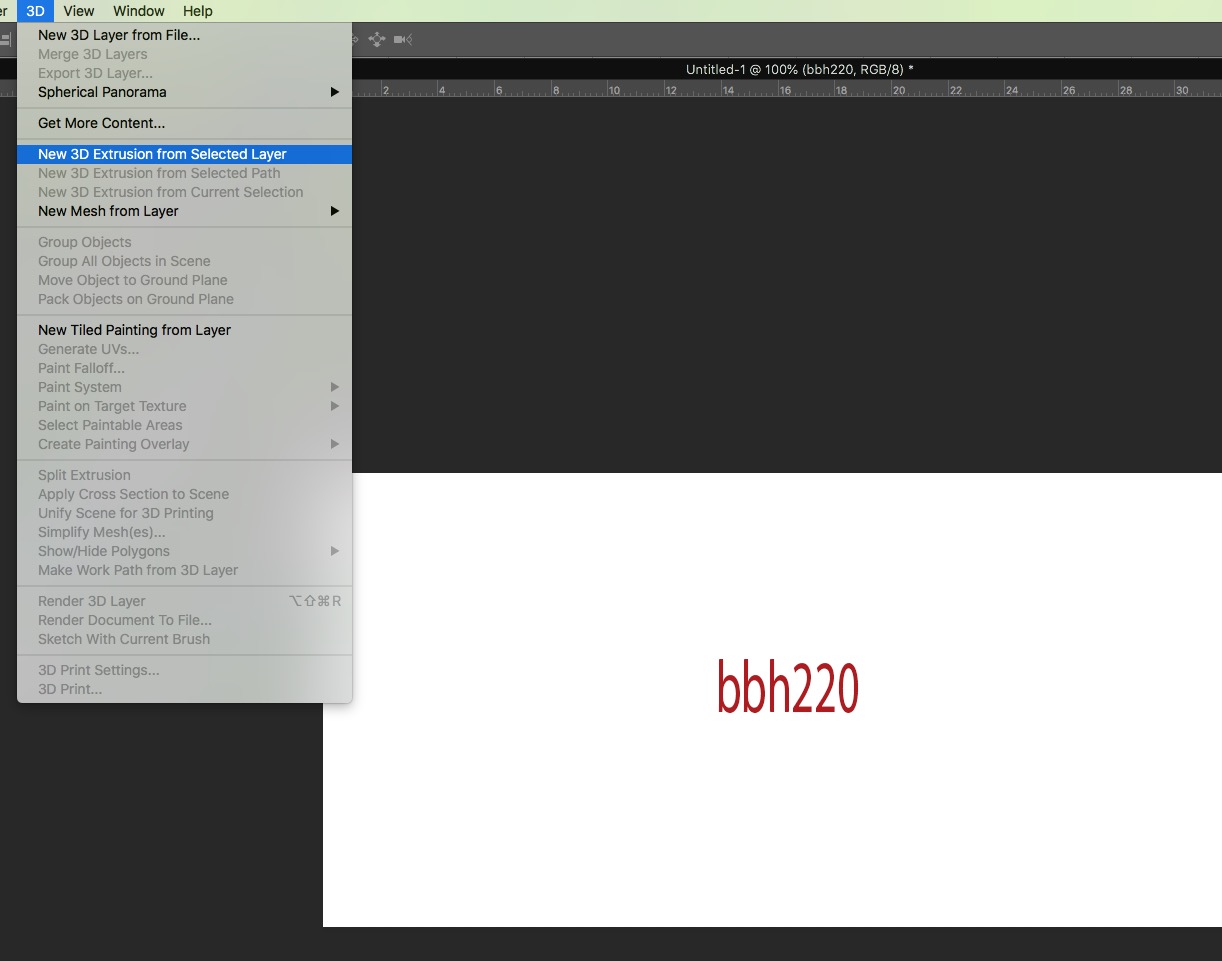This screenshot has height=961, width=1222.
Task: Expand arrow beside Spherical Panorama
Action: pos(335,92)
